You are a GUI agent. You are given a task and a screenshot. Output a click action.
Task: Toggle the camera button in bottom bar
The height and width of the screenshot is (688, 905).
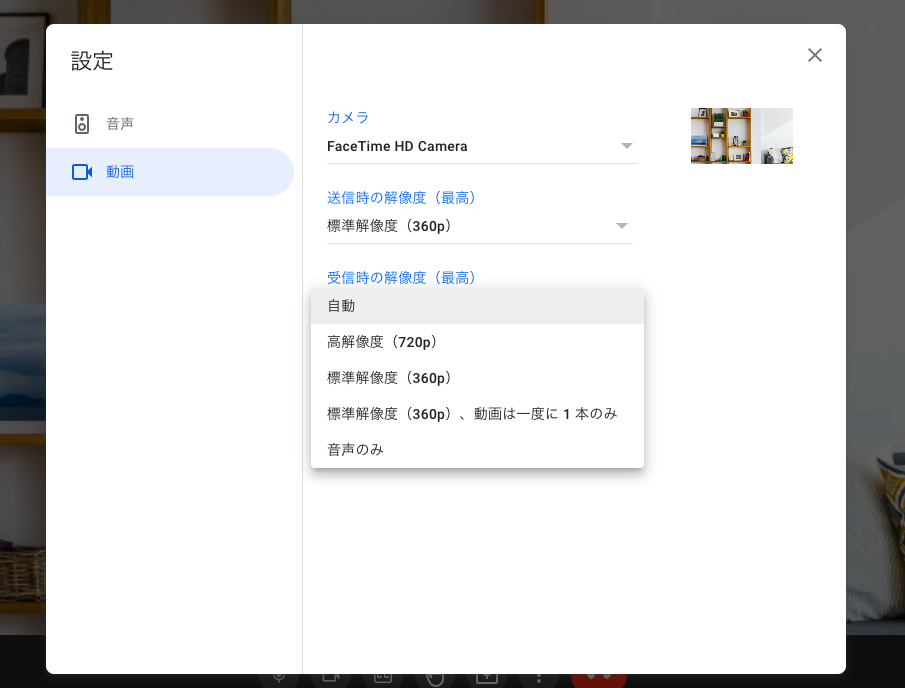331,679
